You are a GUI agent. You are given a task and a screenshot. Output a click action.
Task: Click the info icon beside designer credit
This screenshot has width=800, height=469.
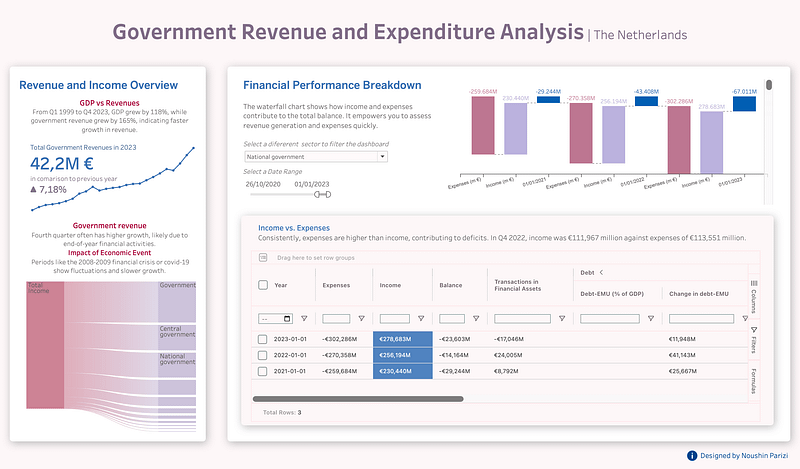(x=692, y=456)
